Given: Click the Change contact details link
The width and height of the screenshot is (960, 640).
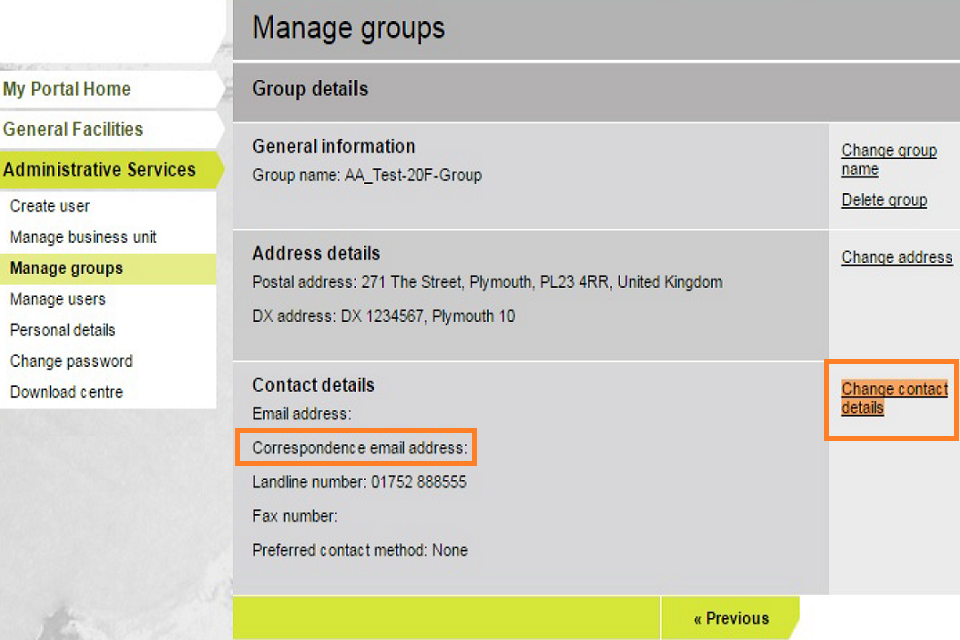Looking at the screenshot, I should 894,398.
